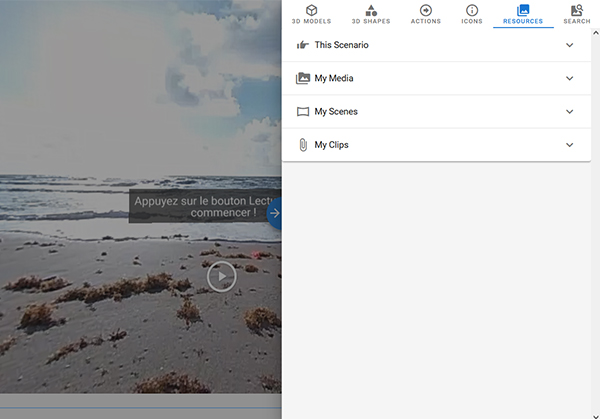
Task: Expand This Scenario with its chevron
Action: point(570,45)
